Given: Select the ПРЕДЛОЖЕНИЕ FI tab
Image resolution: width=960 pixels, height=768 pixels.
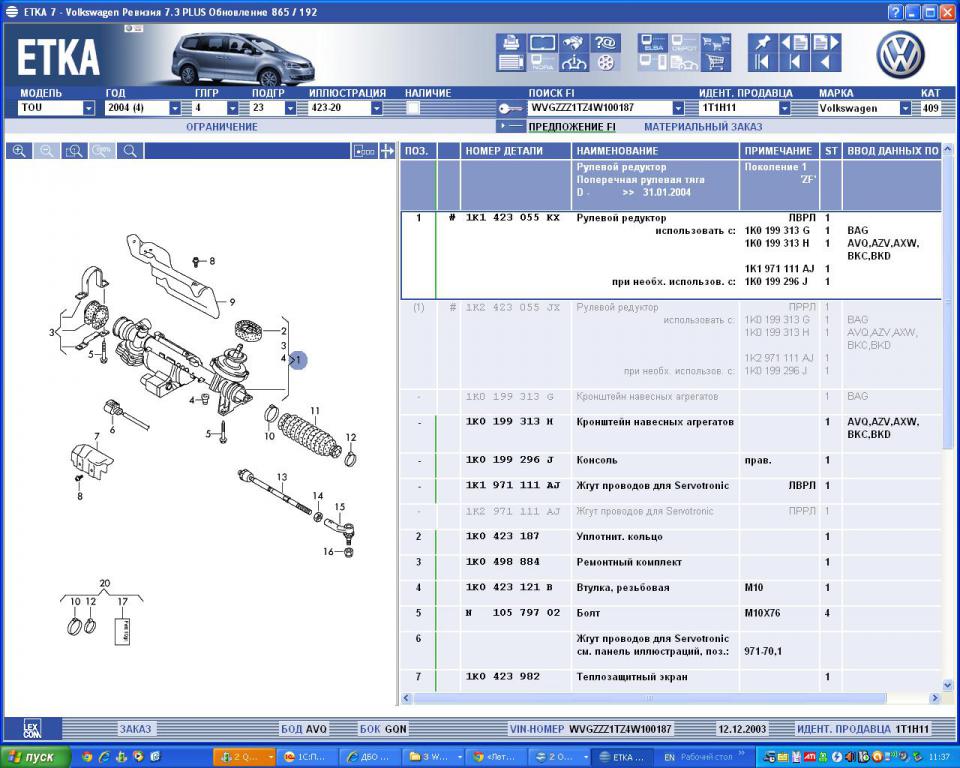Looking at the screenshot, I should (x=572, y=127).
